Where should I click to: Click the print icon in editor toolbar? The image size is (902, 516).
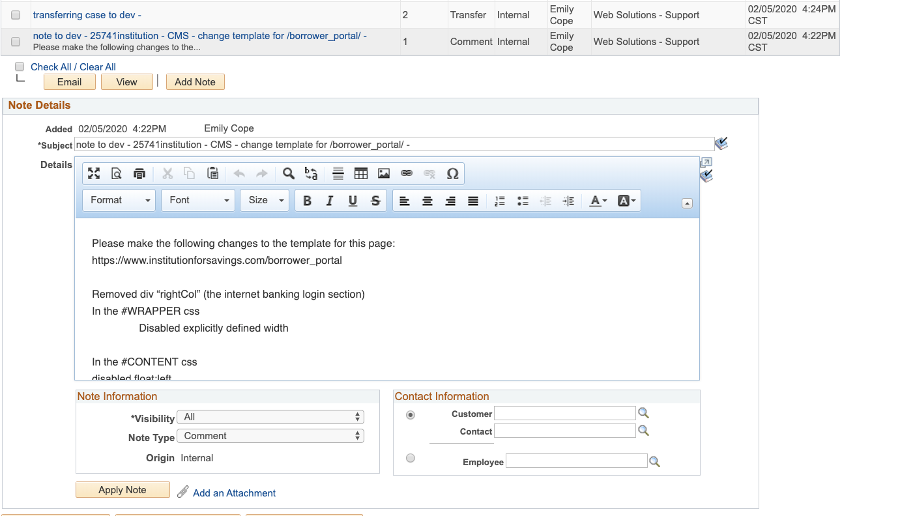139,173
